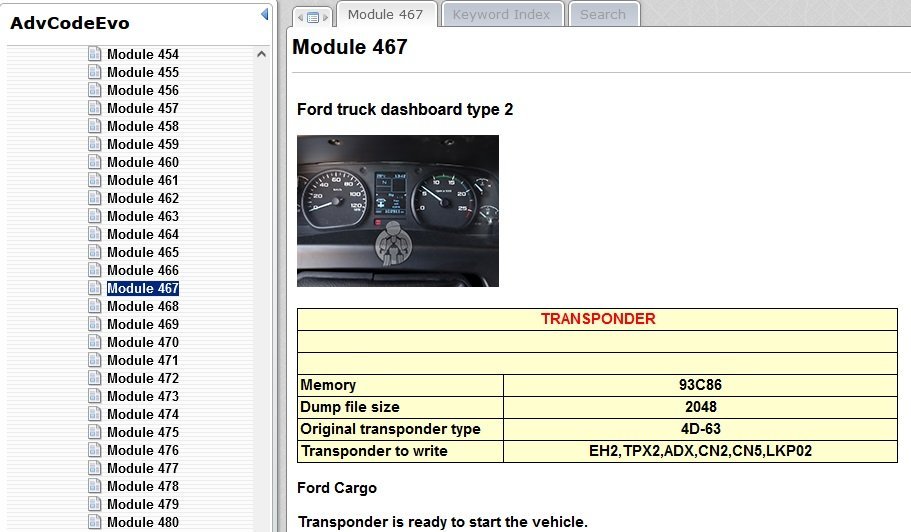Click the page icon beside Module 473
This screenshot has width=911, height=532.
click(x=95, y=396)
